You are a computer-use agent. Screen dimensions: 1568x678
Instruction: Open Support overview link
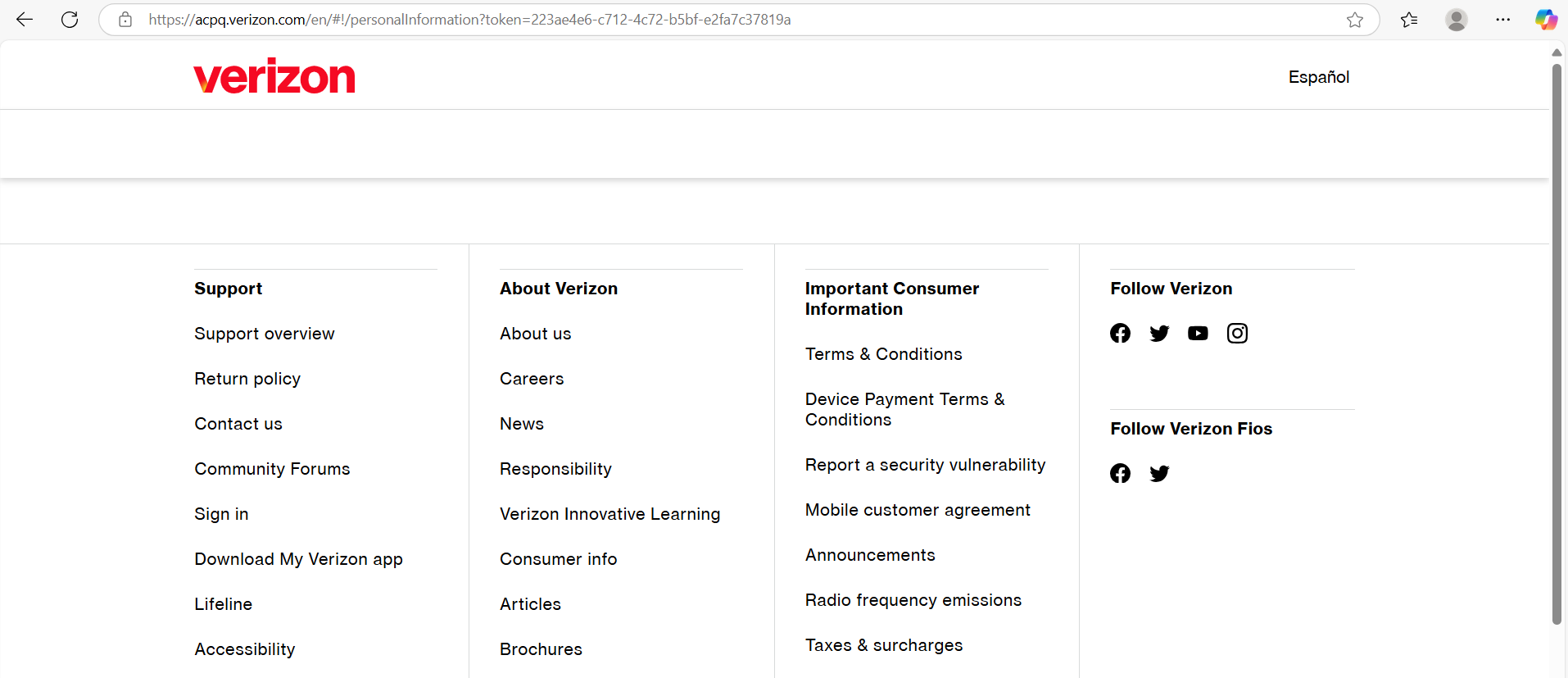tap(264, 334)
